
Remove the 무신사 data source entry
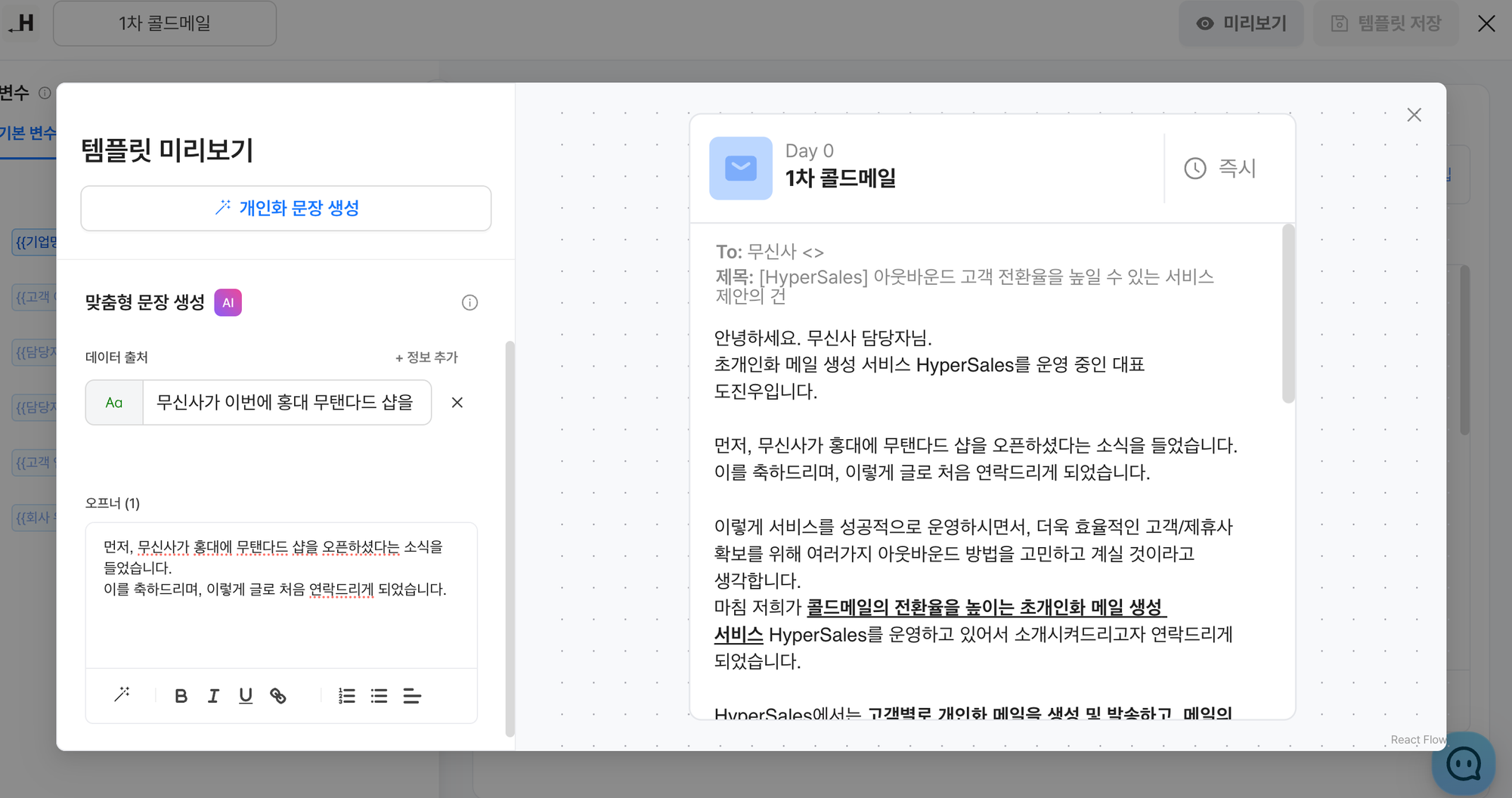pyautogui.click(x=457, y=403)
